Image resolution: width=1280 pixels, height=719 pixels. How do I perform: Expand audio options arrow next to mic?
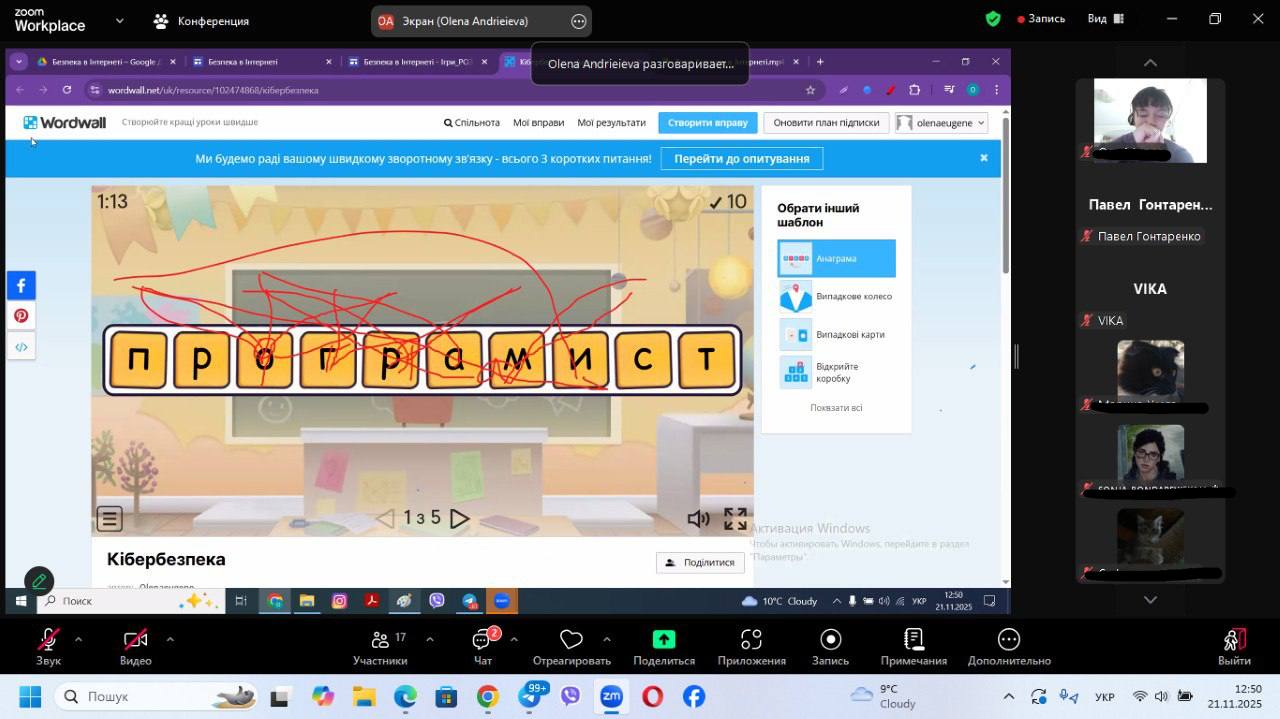[78, 639]
